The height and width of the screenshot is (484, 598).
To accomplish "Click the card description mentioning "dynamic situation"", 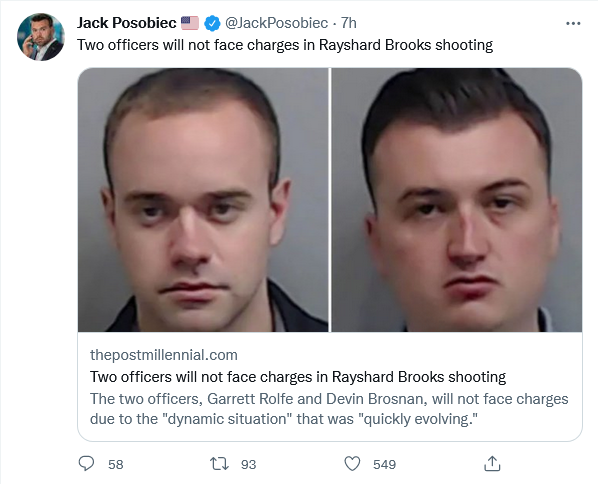I will pyautogui.click(x=329, y=409).
